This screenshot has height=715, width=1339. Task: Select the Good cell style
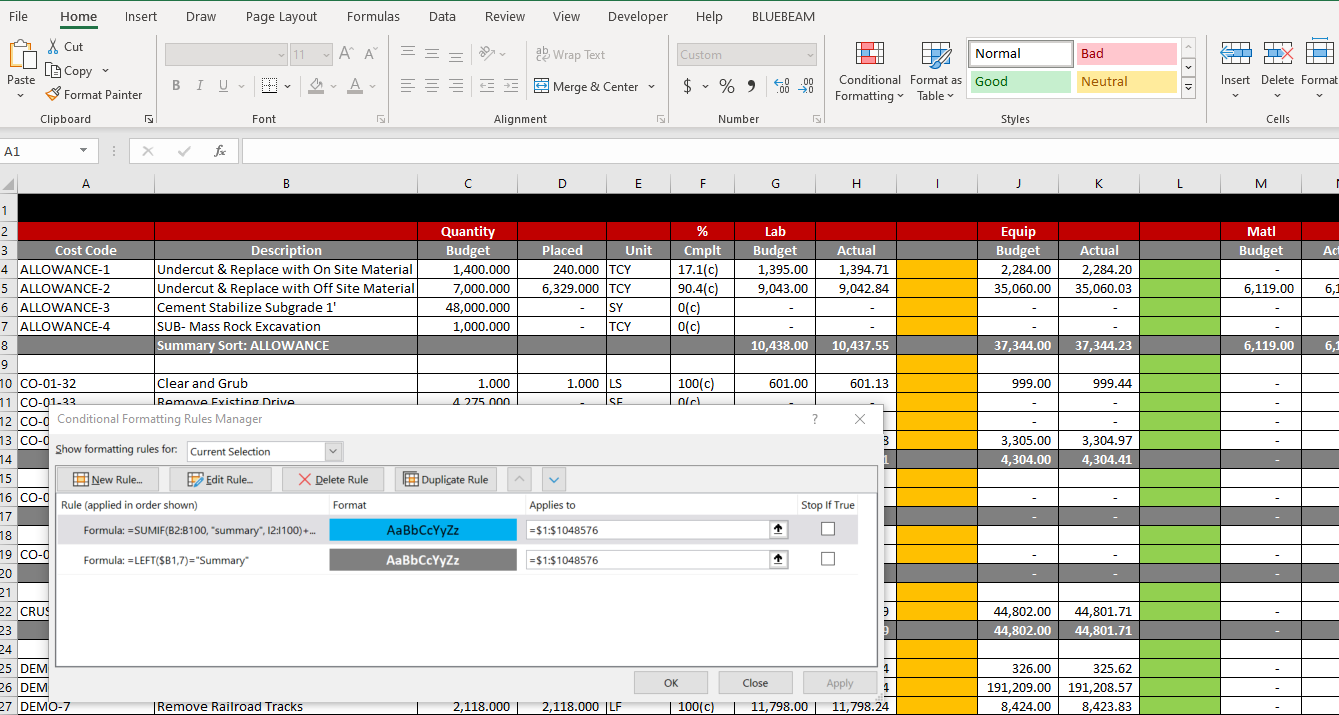pyautogui.click(x=1020, y=82)
